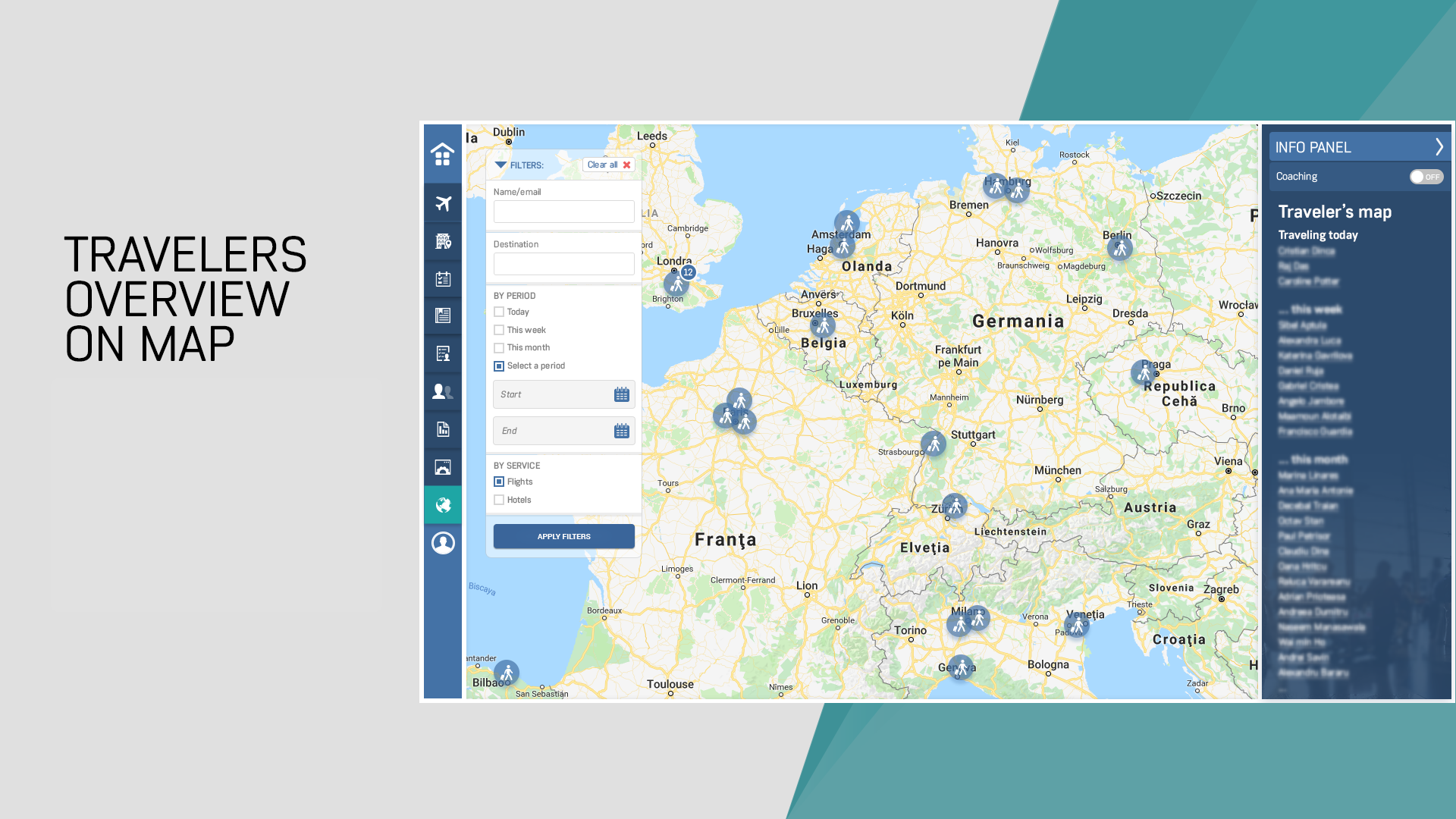The height and width of the screenshot is (819, 1456).
Task: Click the traveler marker at Zürich
Action: click(x=955, y=506)
